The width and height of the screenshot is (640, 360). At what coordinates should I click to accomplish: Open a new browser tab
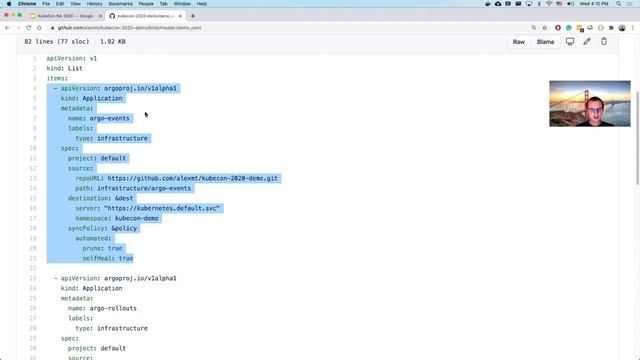tap(193, 16)
